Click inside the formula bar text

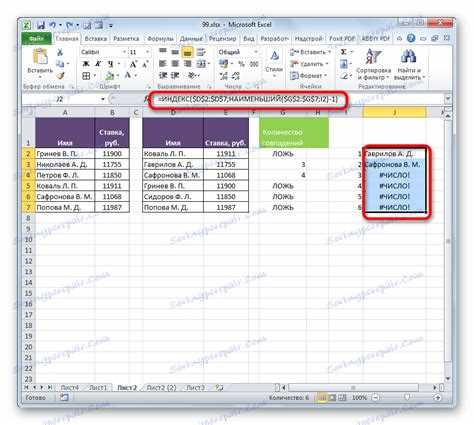click(x=248, y=99)
